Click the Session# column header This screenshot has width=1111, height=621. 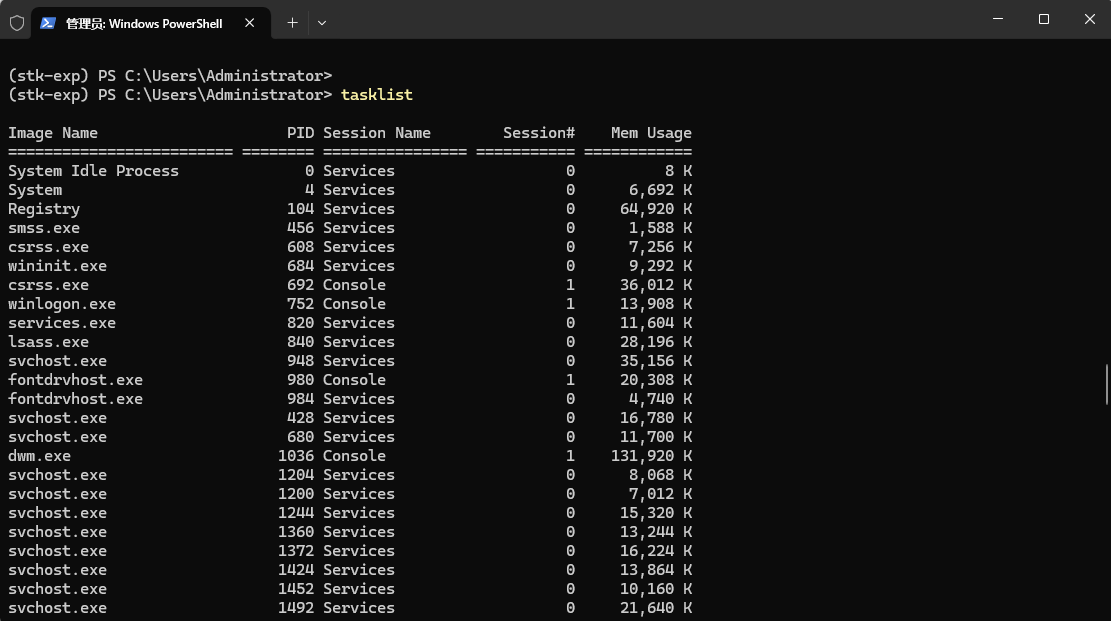pos(538,133)
